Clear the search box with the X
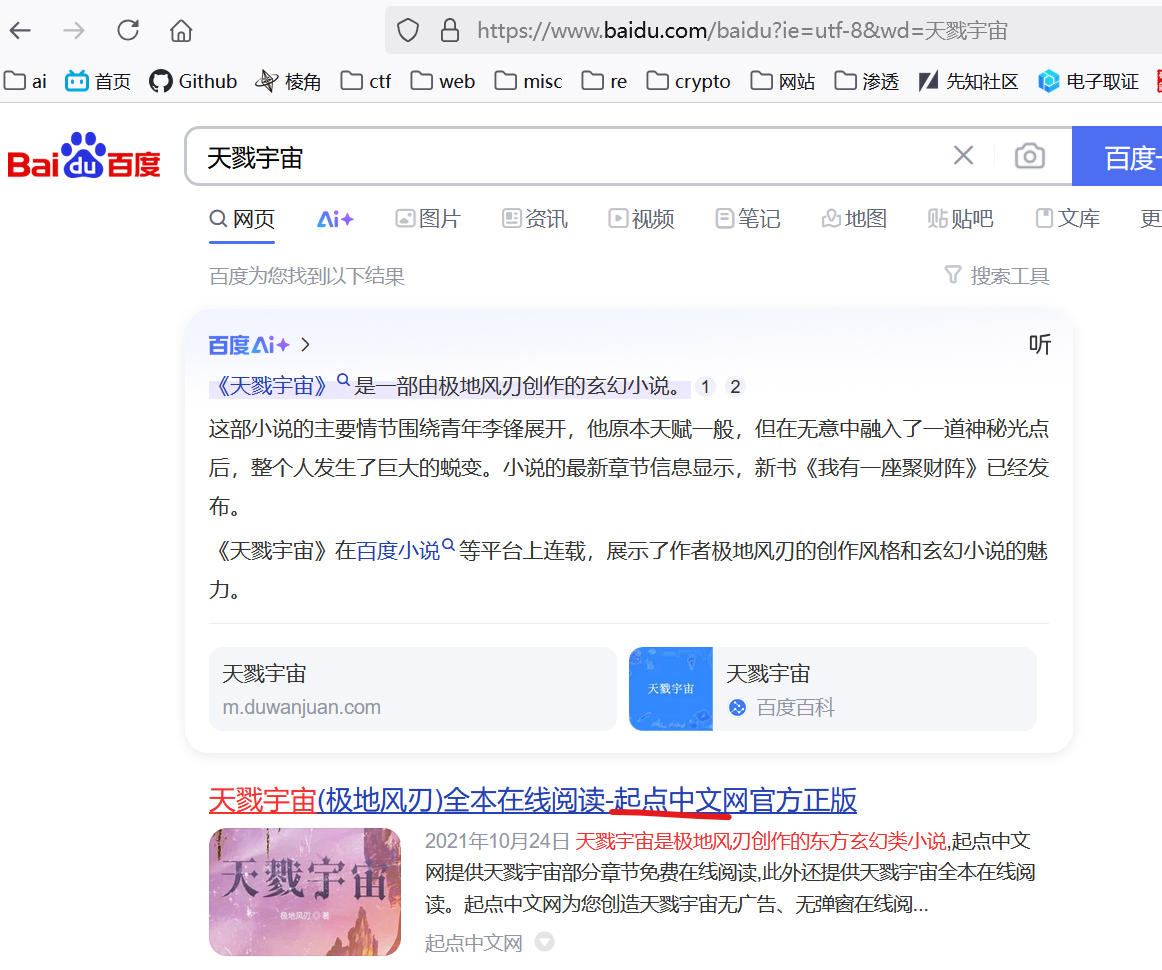1162x970 pixels. tap(963, 156)
